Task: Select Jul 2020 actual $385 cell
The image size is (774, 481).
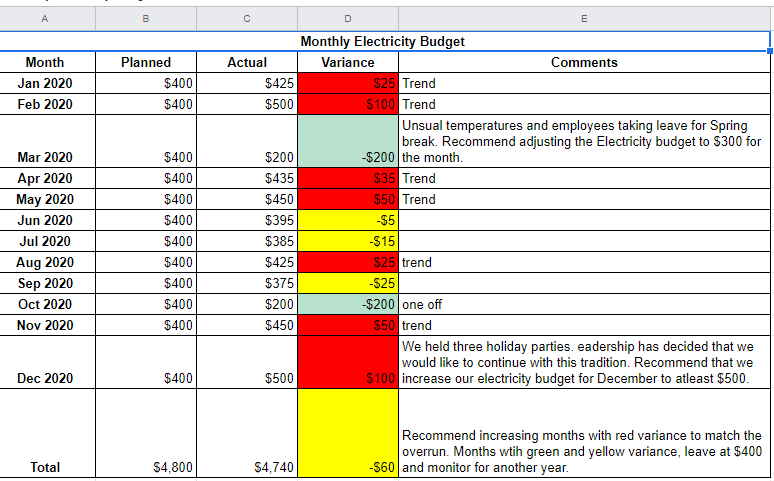Action: 247,241
